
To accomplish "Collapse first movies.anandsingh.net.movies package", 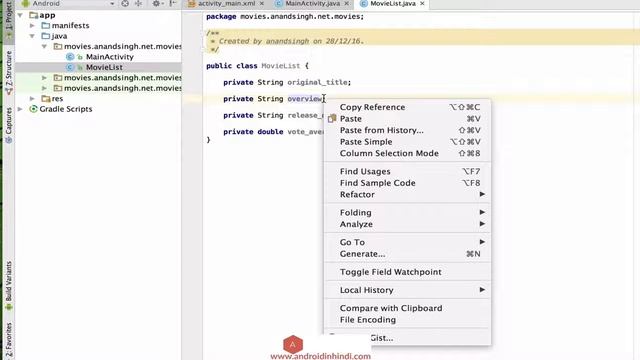I will pyautogui.click(x=44, y=47).
